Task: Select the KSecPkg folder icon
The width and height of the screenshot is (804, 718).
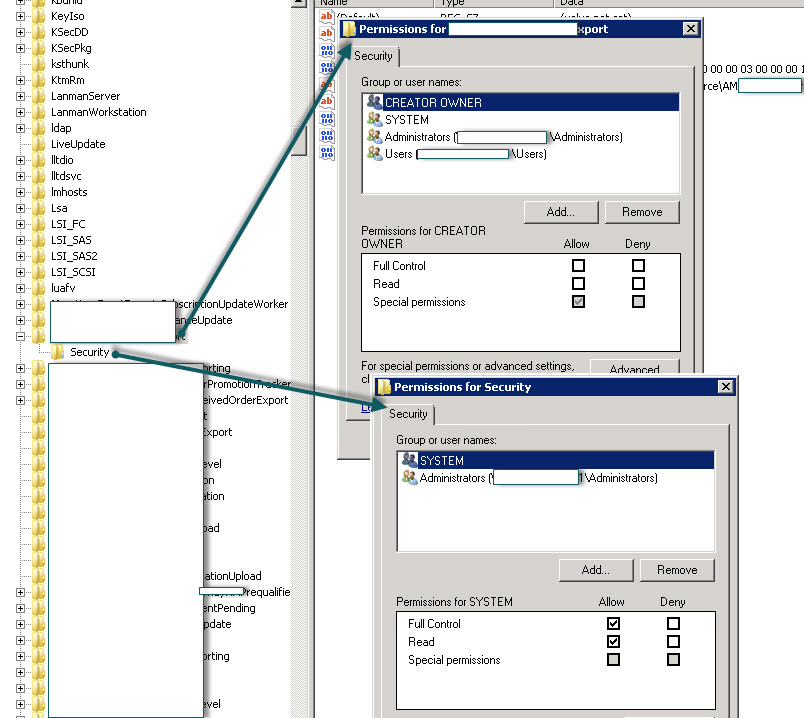Action: pos(38,48)
